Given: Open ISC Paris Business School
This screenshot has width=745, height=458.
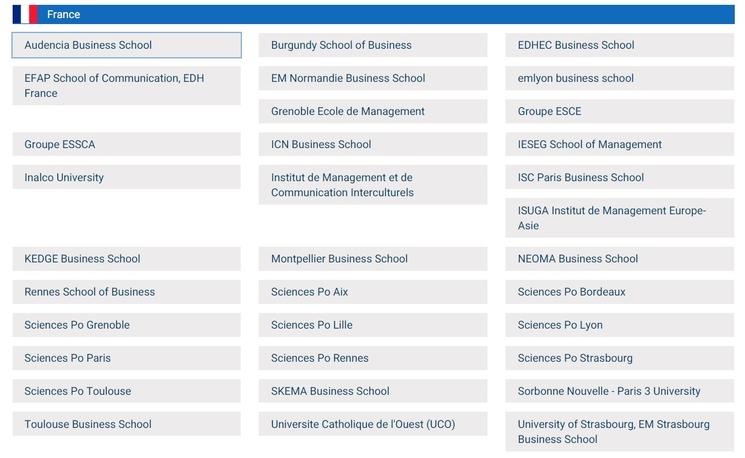Looking at the screenshot, I should (619, 177).
